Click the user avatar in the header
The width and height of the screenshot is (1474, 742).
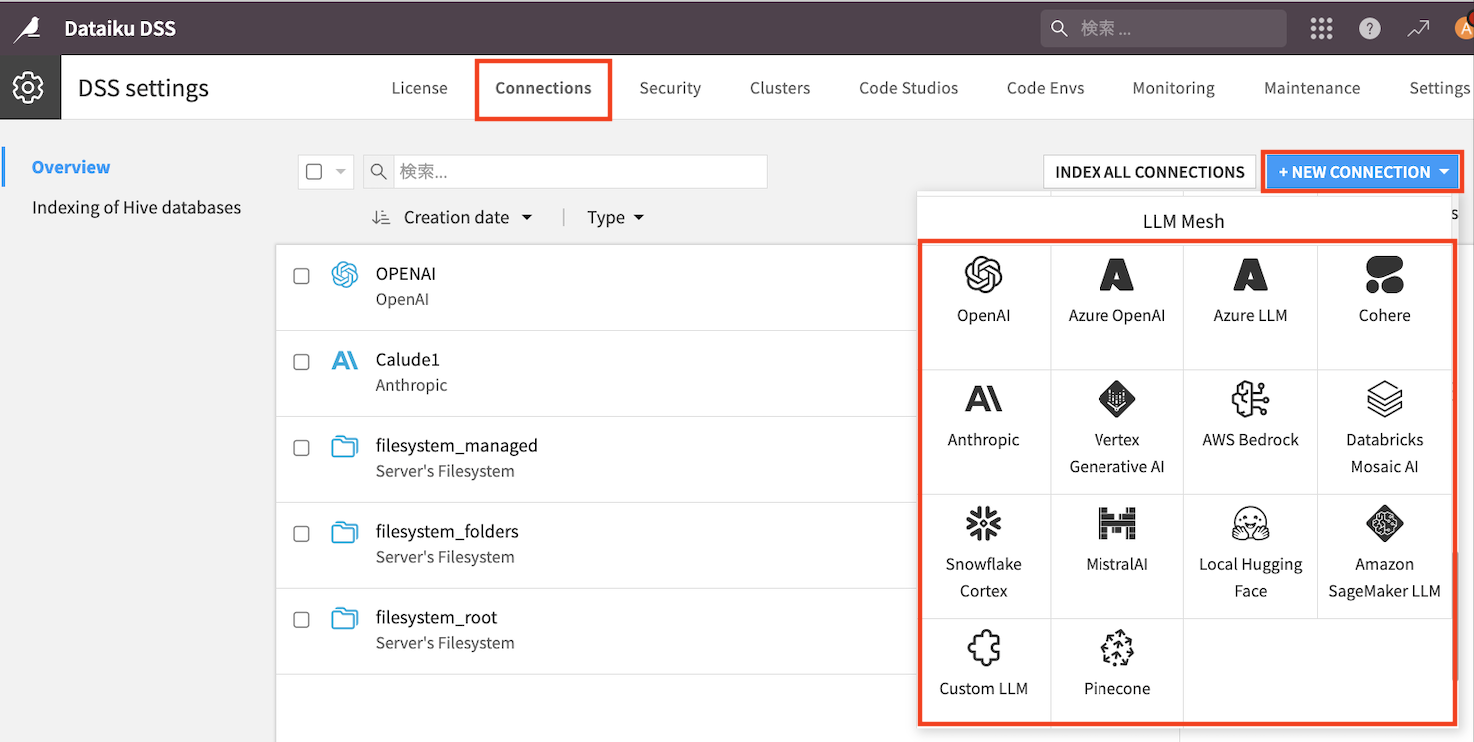1463,27
